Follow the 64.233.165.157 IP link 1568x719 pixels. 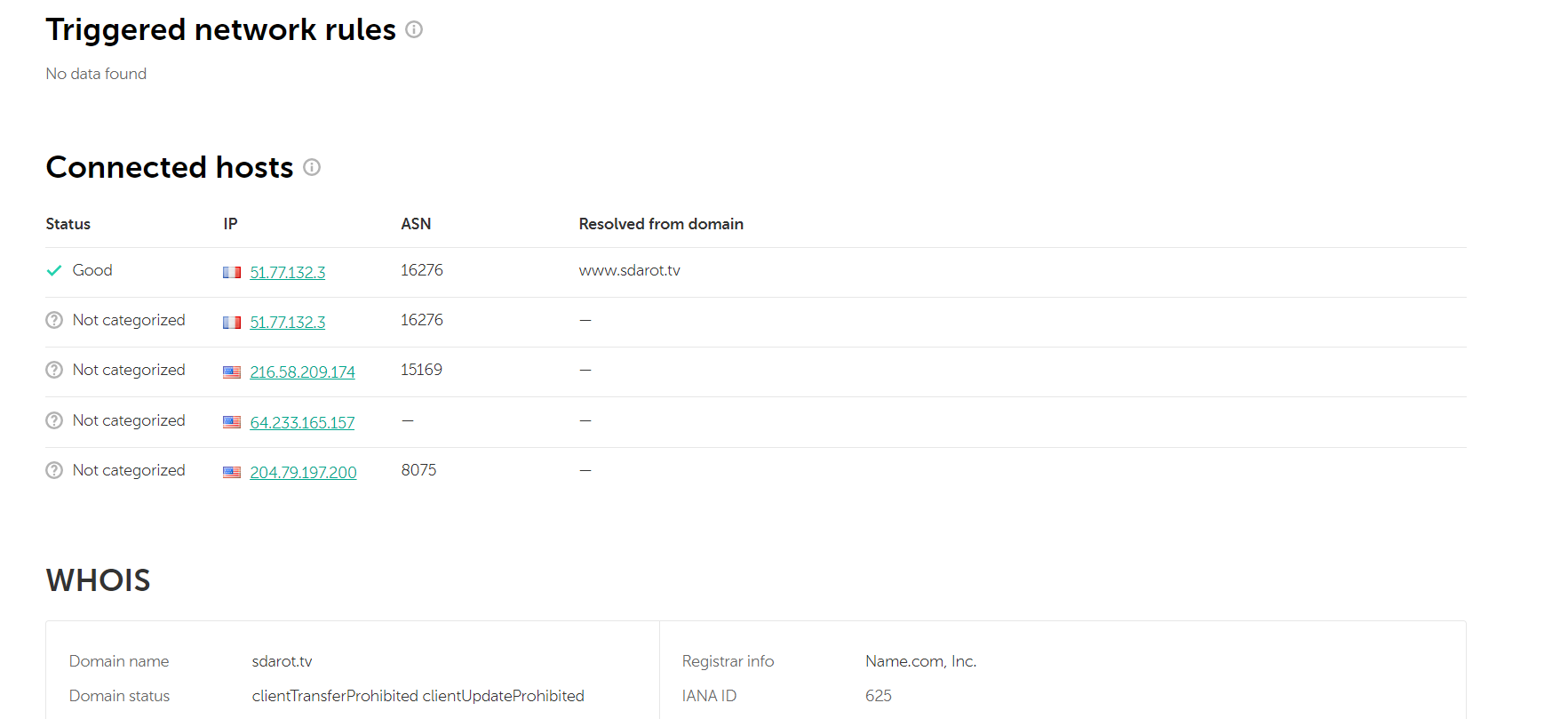pos(302,423)
